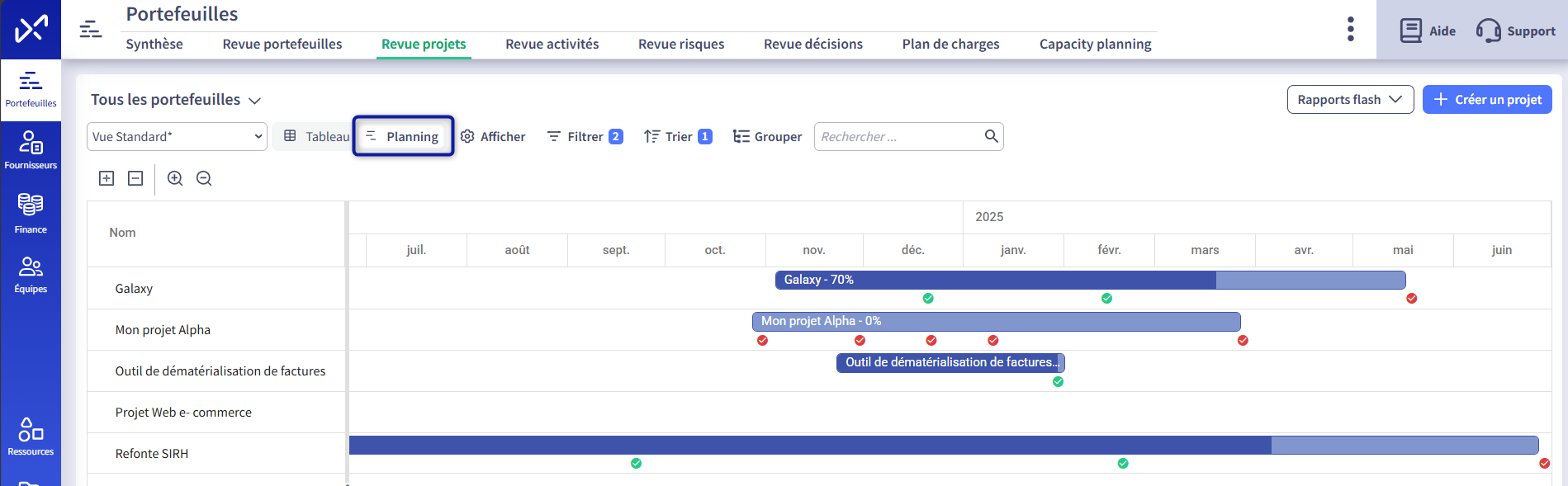Click the zoom in magnifier icon
This screenshot has width=1568, height=486.
point(175,178)
